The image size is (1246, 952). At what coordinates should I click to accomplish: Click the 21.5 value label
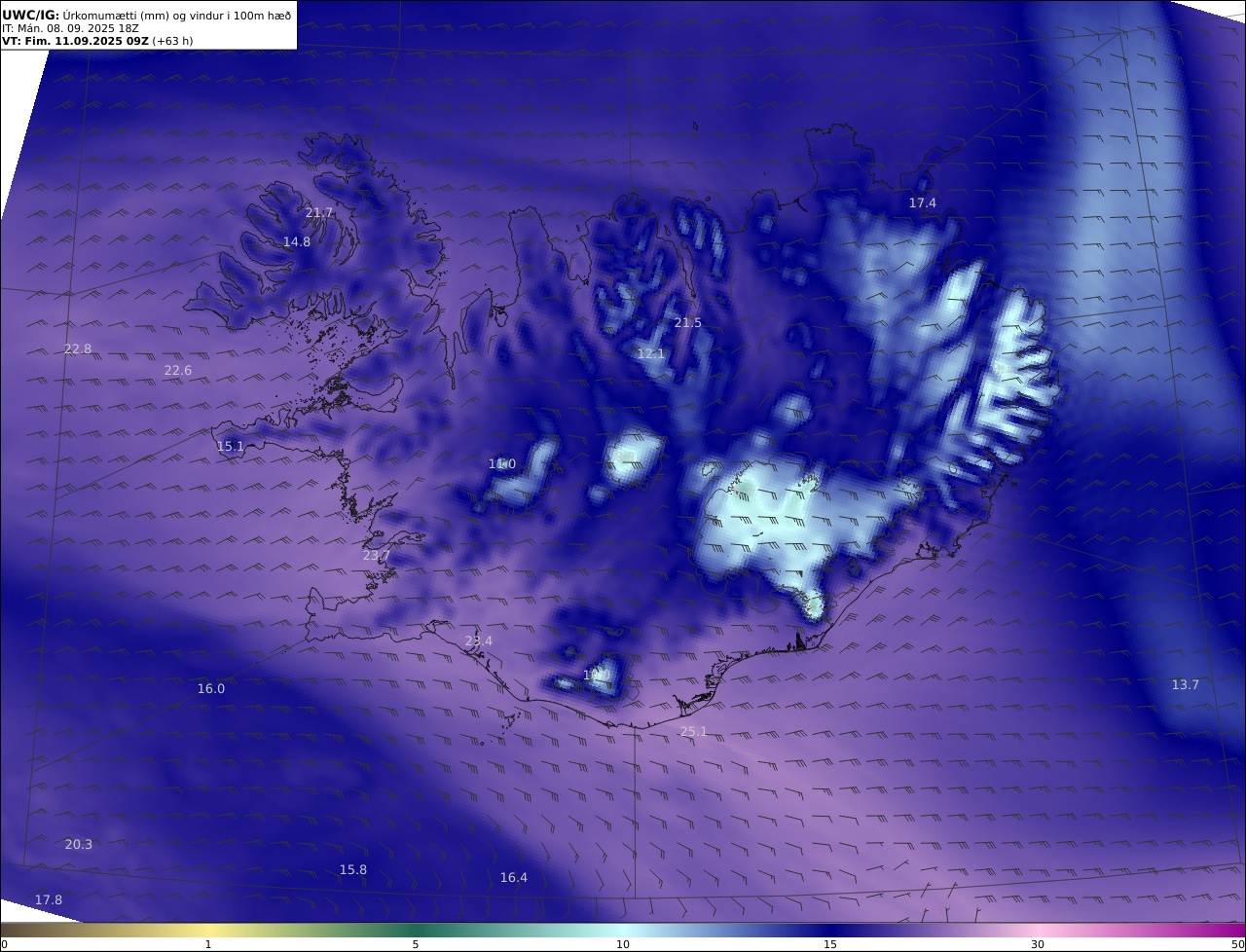click(687, 322)
